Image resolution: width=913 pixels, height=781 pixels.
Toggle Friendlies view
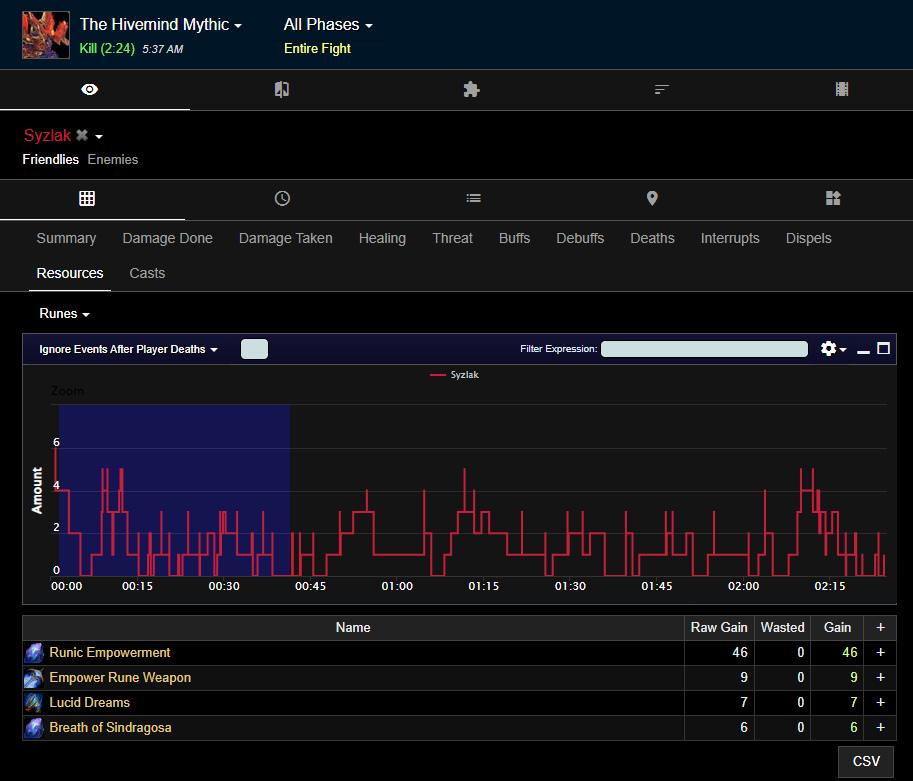point(51,160)
